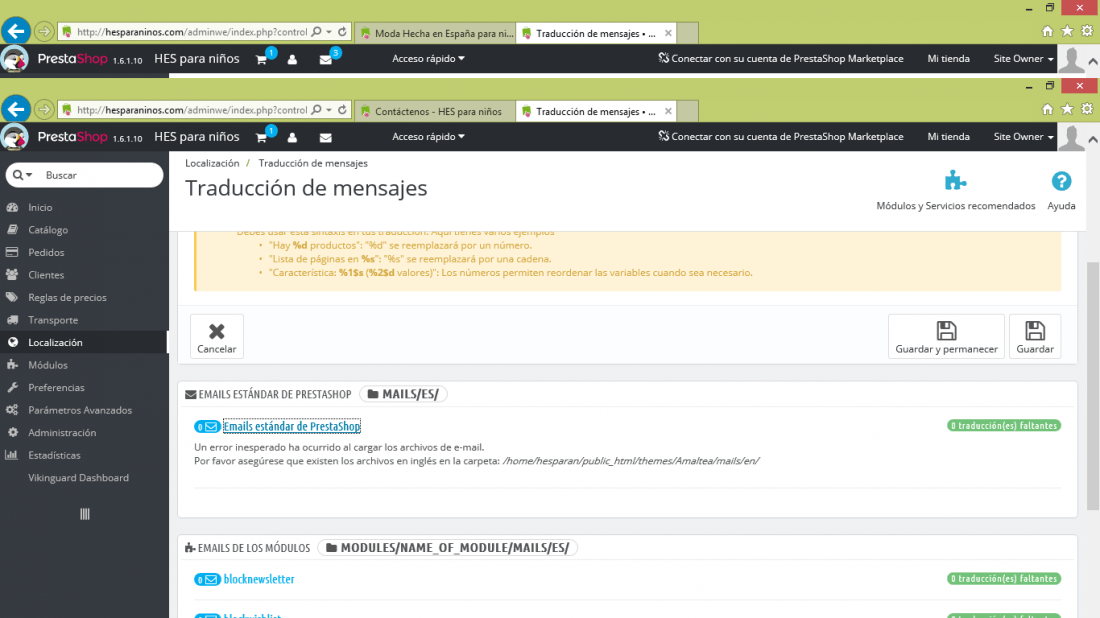
Task: Click HES para niños shop name in front window
Action: (x=196, y=137)
